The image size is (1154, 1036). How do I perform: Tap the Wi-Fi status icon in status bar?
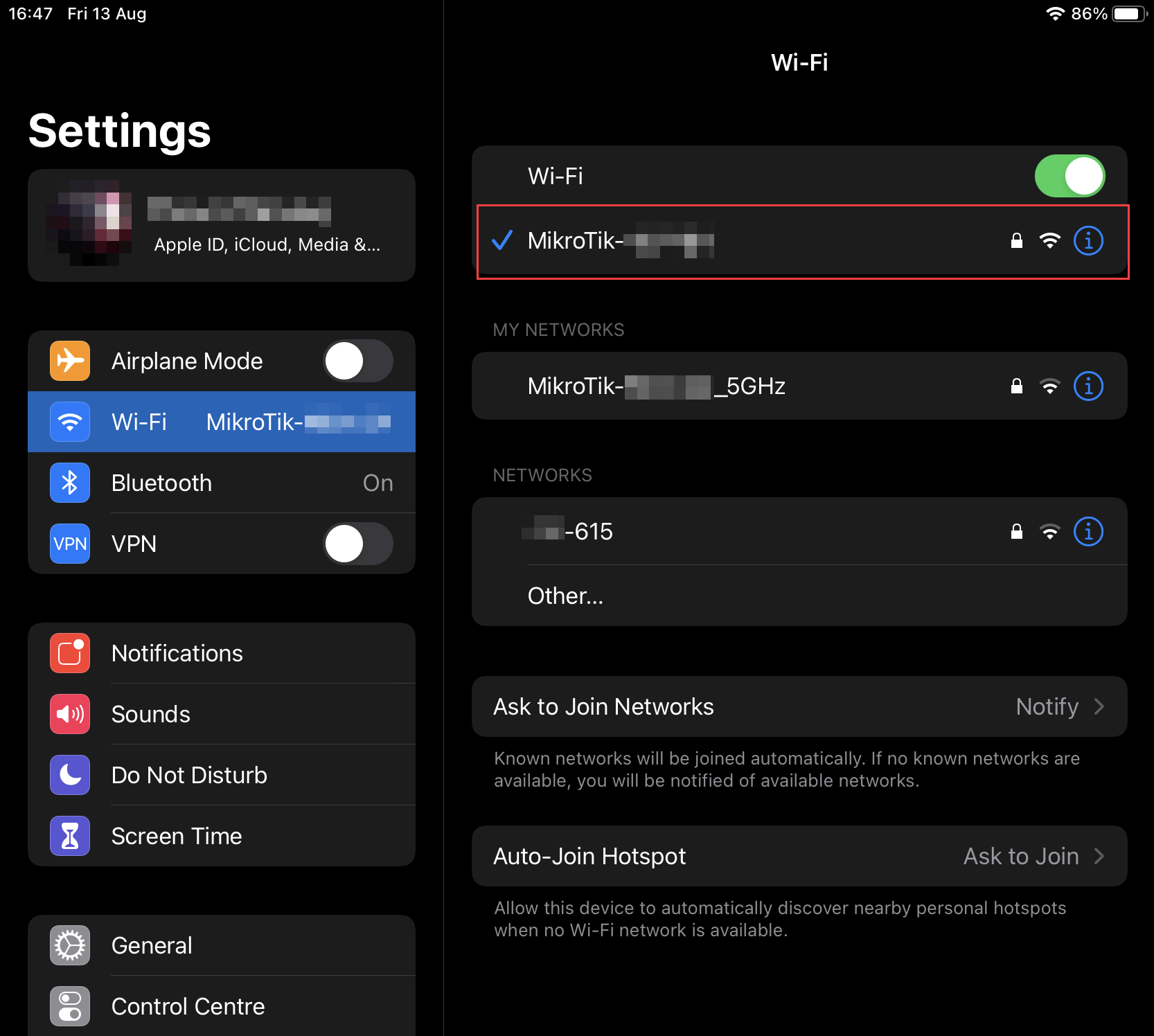[x=1055, y=14]
